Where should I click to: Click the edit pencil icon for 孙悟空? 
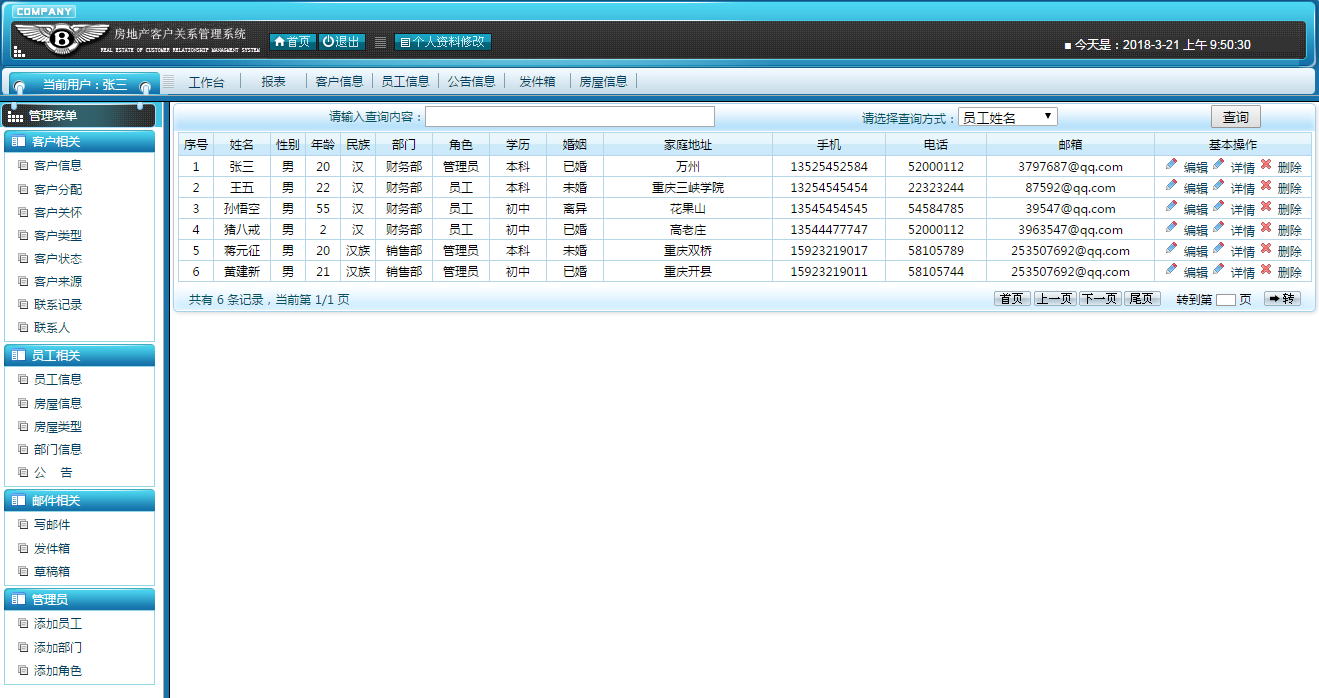(x=1171, y=207)
